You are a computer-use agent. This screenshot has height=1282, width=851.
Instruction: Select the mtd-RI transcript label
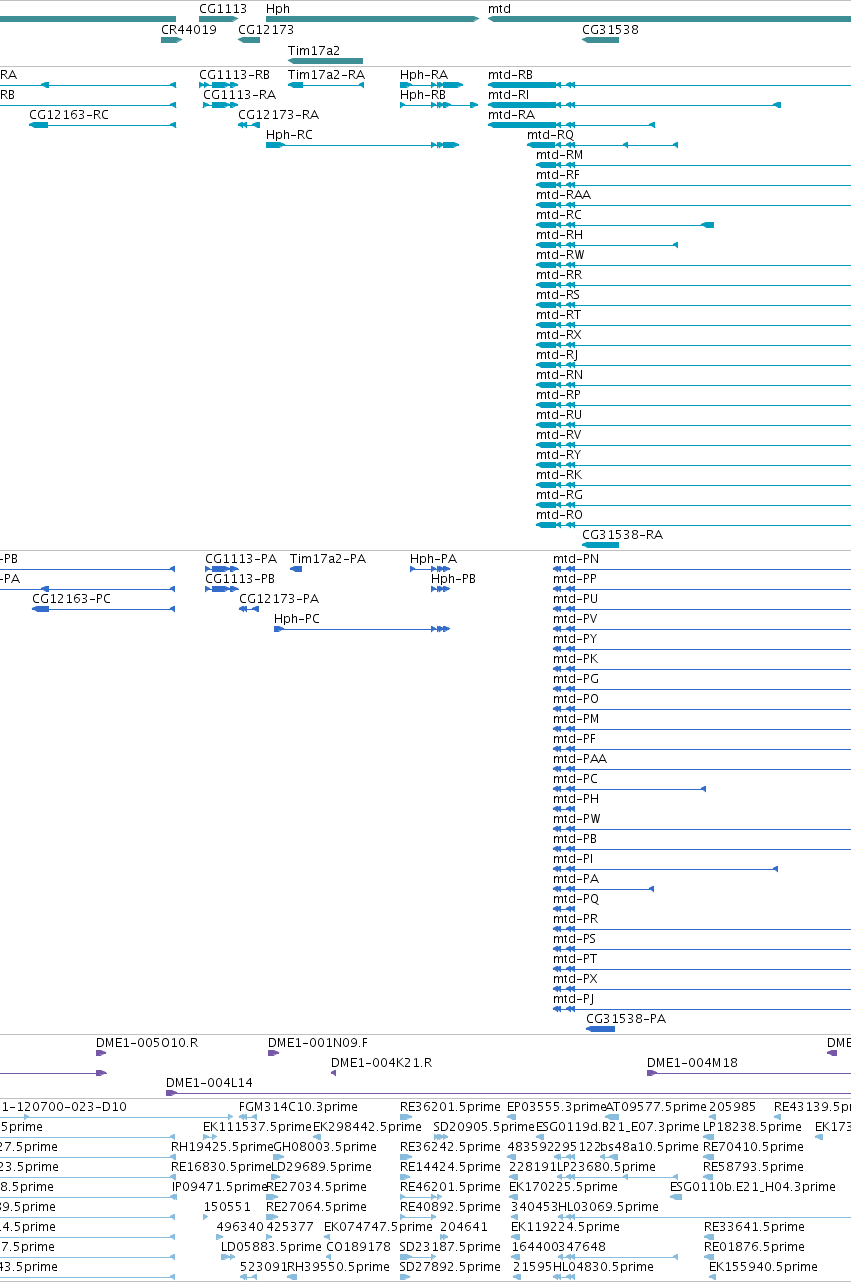509,94
